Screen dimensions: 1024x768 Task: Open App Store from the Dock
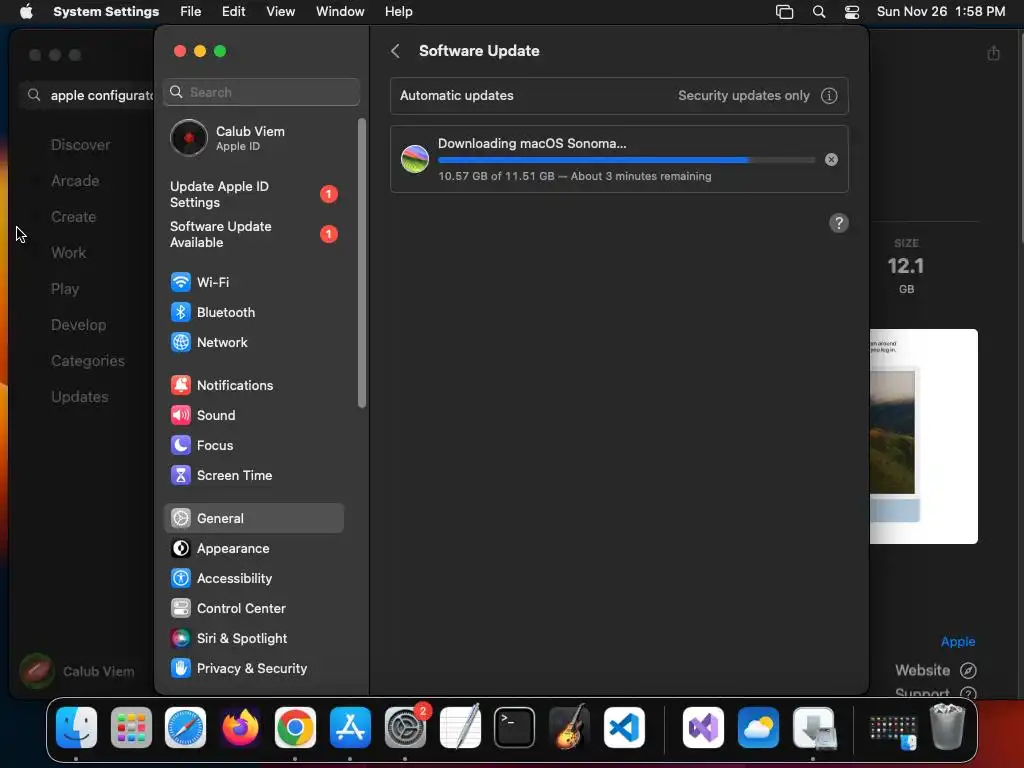point(350,728)
